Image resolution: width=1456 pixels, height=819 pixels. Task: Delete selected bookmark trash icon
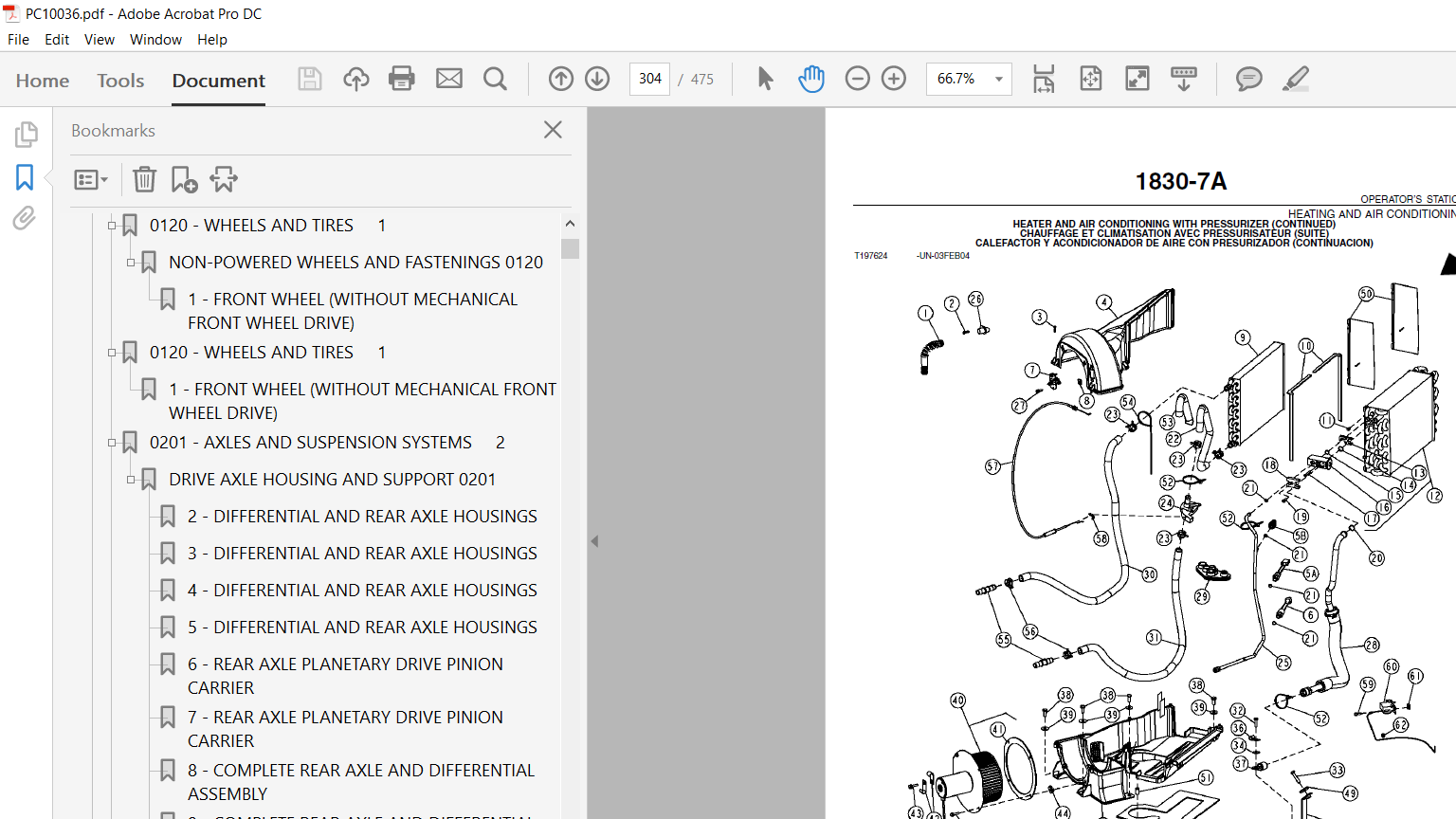click(x=144, y=179)
